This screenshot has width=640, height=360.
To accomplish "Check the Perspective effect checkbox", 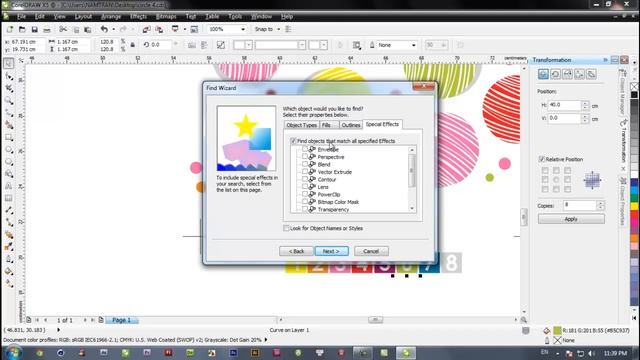I will [305, 157].
